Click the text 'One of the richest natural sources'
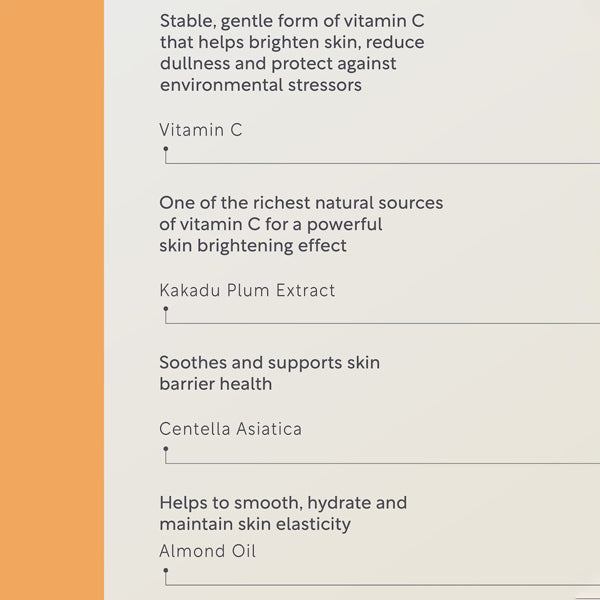The width and height of the screenshot is (600, 600). [301, 203]
